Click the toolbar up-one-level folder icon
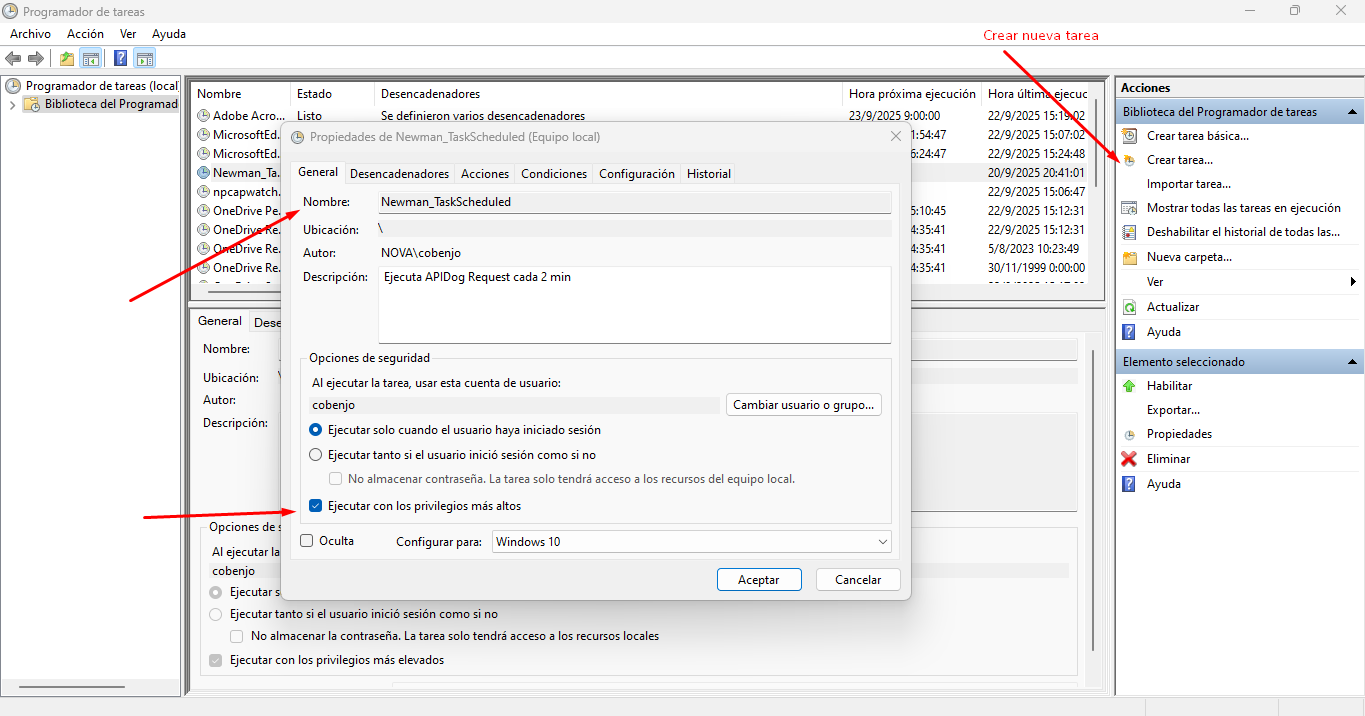 pyautogui.click(x=67, y=58)
